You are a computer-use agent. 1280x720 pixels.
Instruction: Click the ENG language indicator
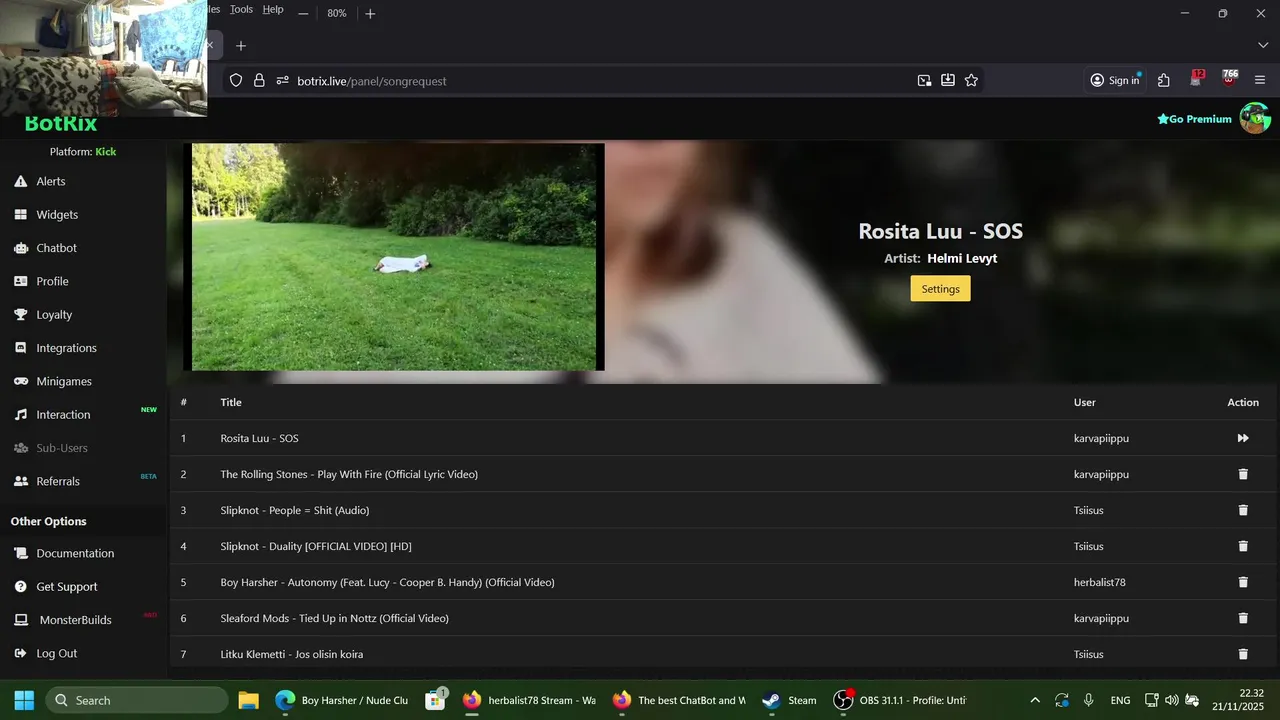tap(1120, 700)
